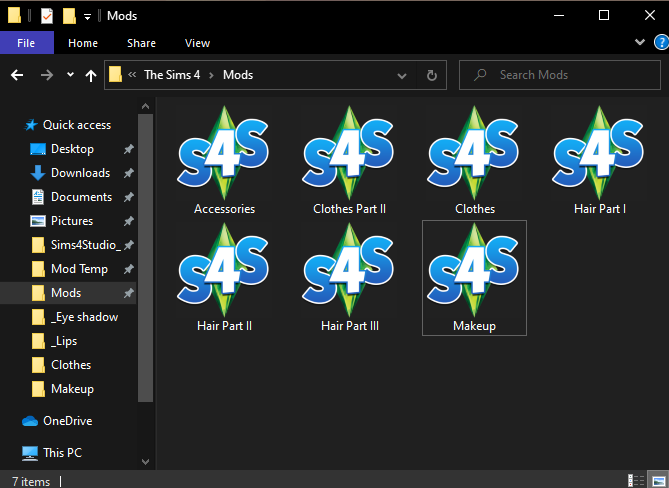Click the Search Mods input field

pyautogui.click(x=560, y=75)
